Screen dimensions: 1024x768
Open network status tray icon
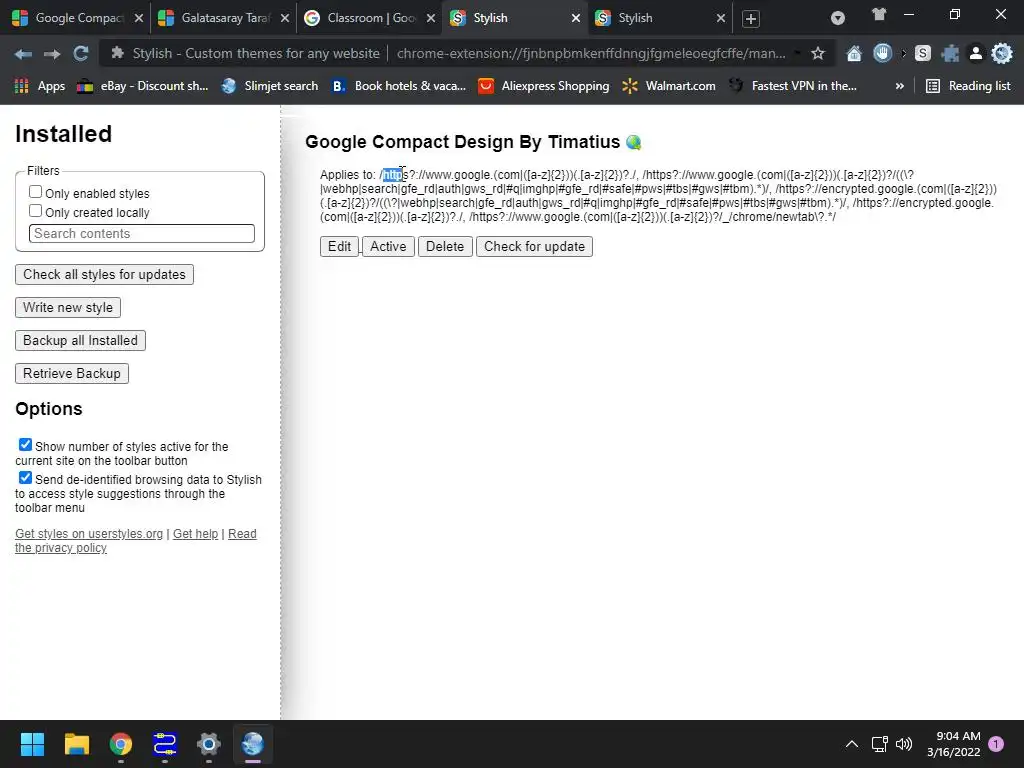coord(879,744)
